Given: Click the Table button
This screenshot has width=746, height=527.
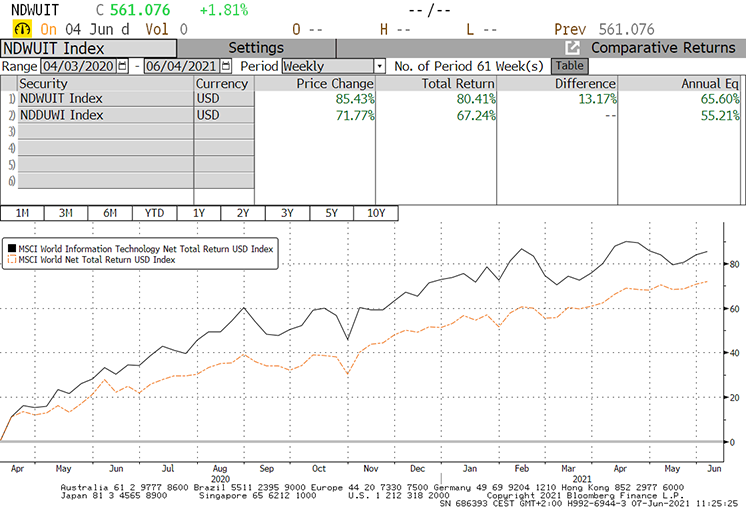Looking at the screenshot, I should (569, 66).
